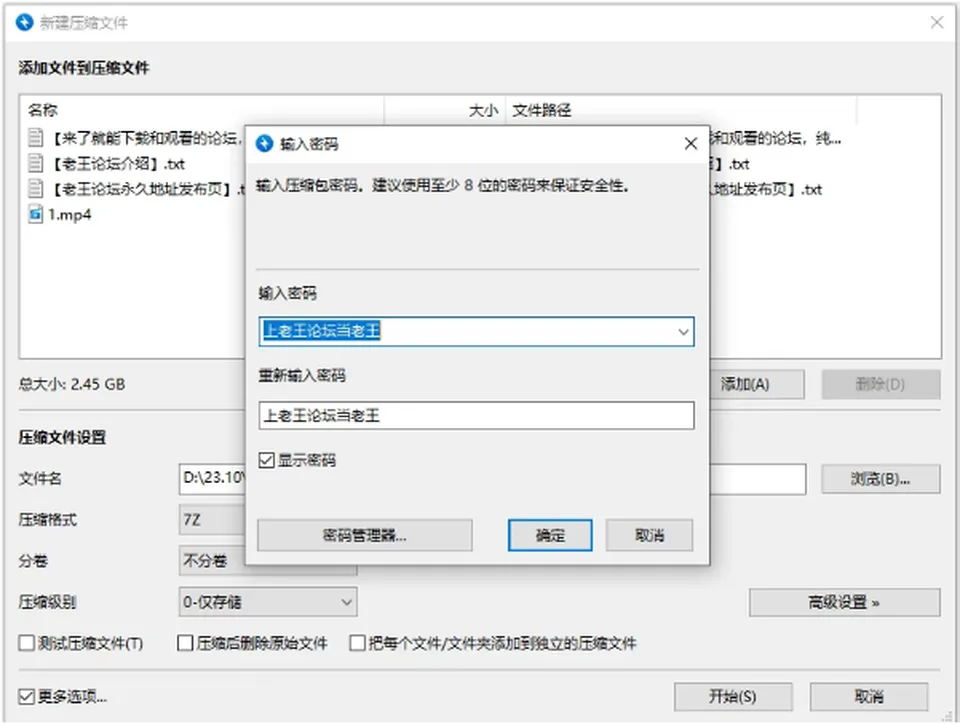Uncheck the 更多选项 checkbox
960x724 pixels.
pyautogui.click(x=26, y=696)
